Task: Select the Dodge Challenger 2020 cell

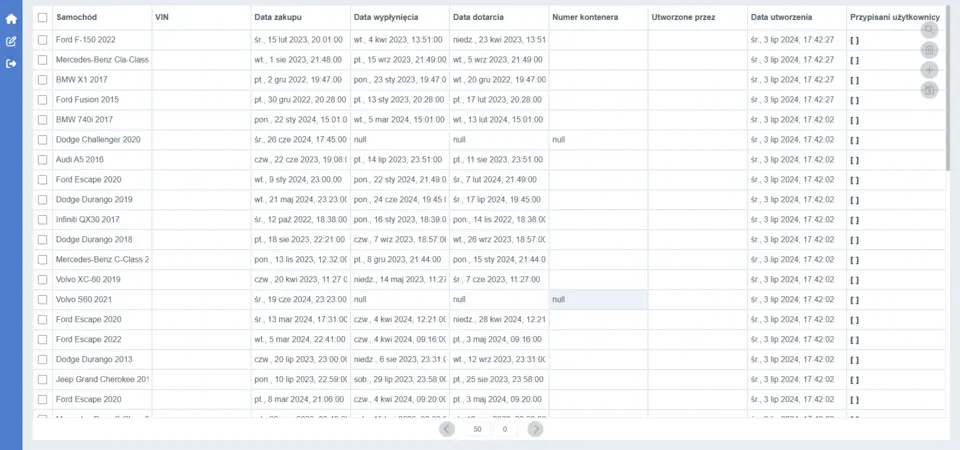Action: [100, 140]
